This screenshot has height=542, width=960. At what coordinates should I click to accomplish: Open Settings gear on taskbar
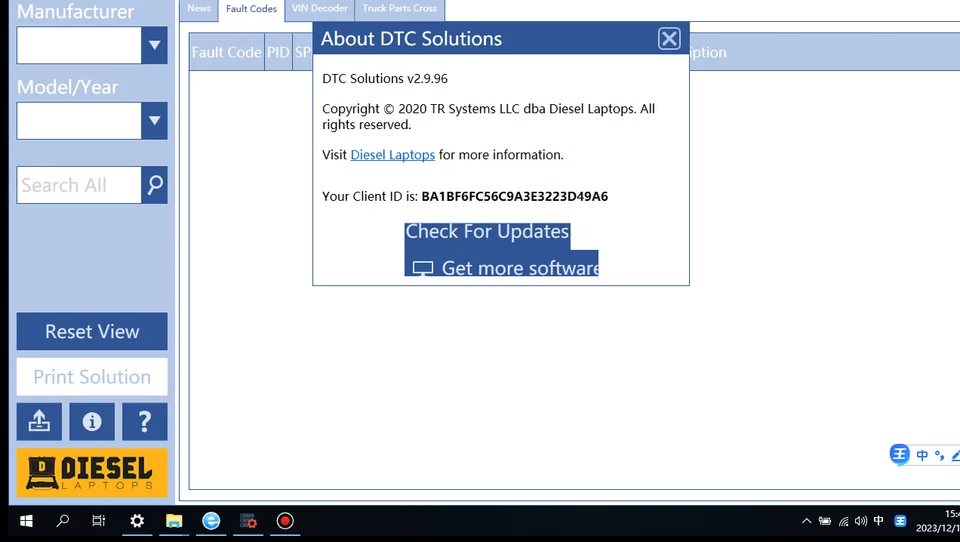pos(137,521)
